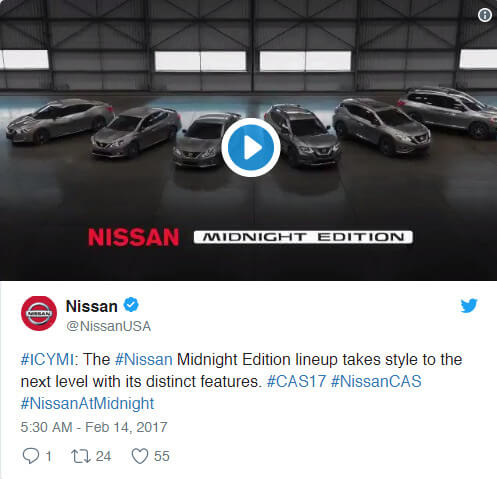
Task: Open the Nissan profile avatar
Action: [39, 313]
